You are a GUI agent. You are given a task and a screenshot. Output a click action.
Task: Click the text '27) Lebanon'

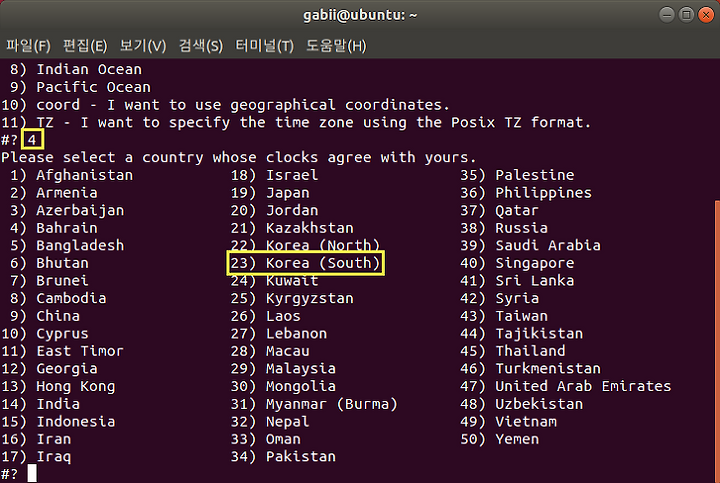point(279,333)
